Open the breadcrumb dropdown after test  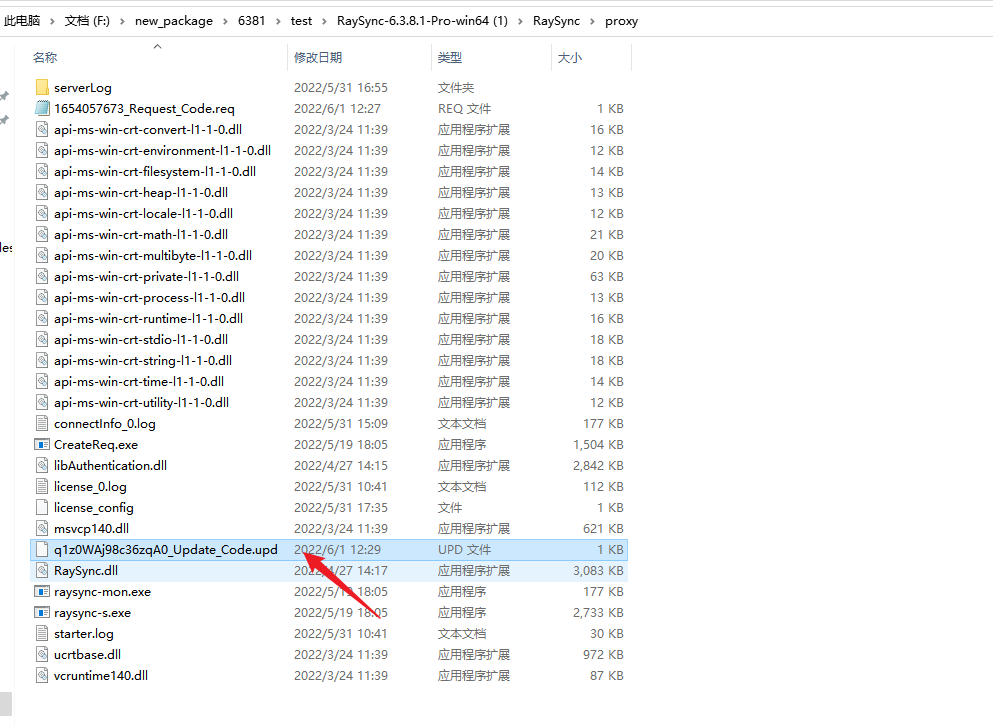323,20
